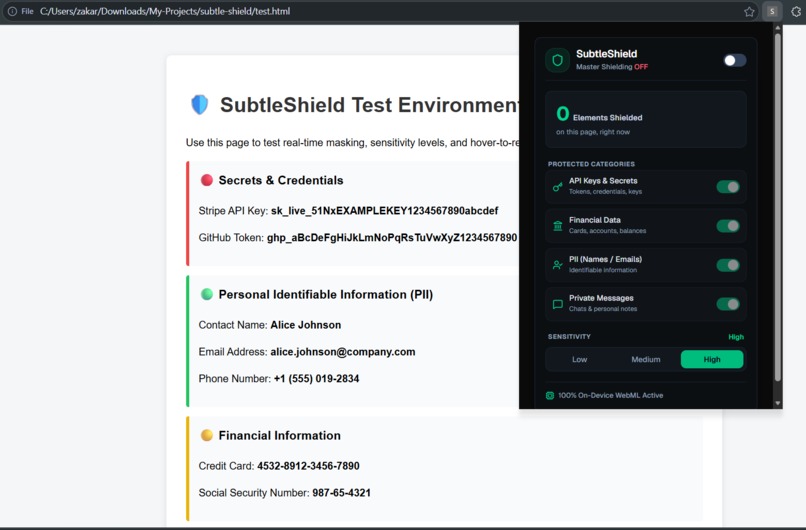Click the SubtleShield shield logo icon
The height and width of the screenshot is (530, 806).
(x=557, y=60)
